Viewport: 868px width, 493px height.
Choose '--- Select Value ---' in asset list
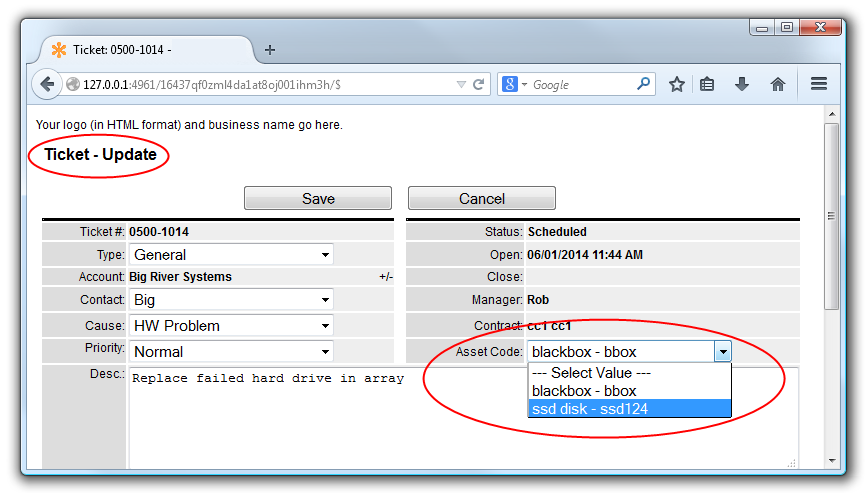(x=629, y=373)
